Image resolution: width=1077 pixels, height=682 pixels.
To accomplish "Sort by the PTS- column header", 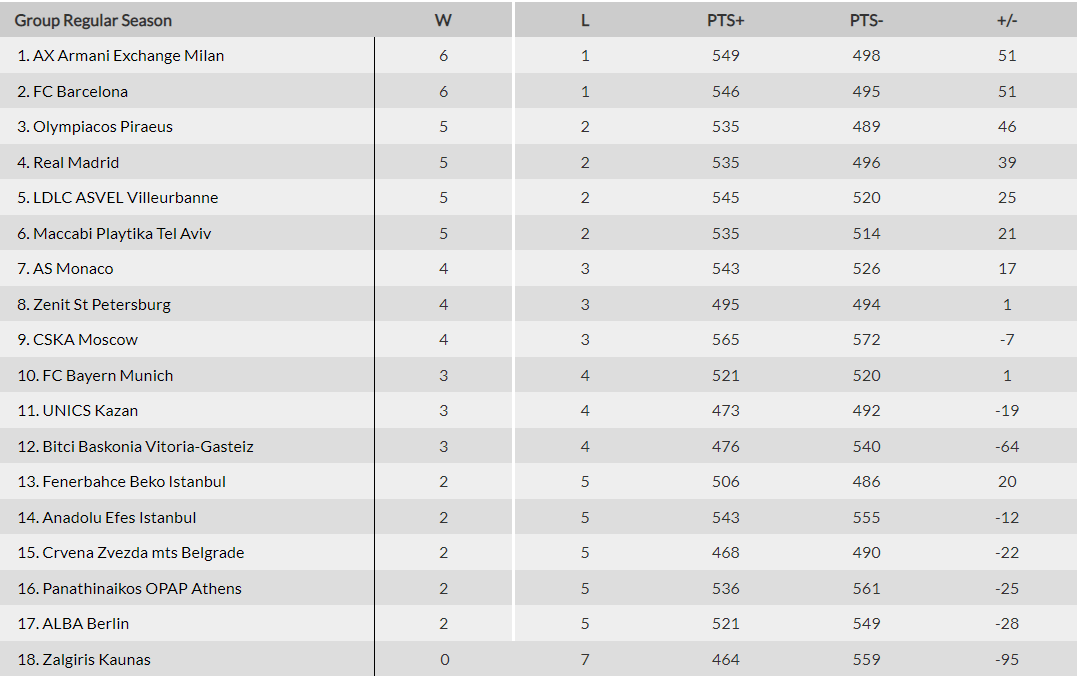I will (866, 20).
